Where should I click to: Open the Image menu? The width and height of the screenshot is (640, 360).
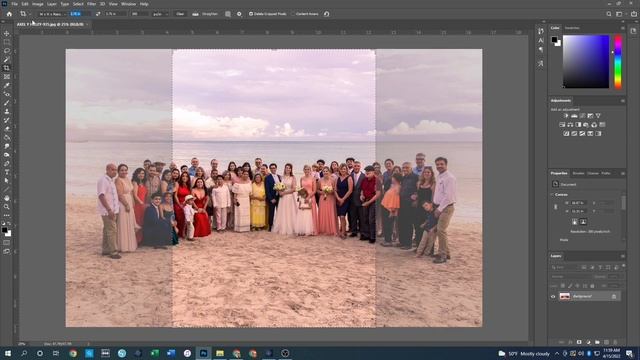[x=38, y=4]
